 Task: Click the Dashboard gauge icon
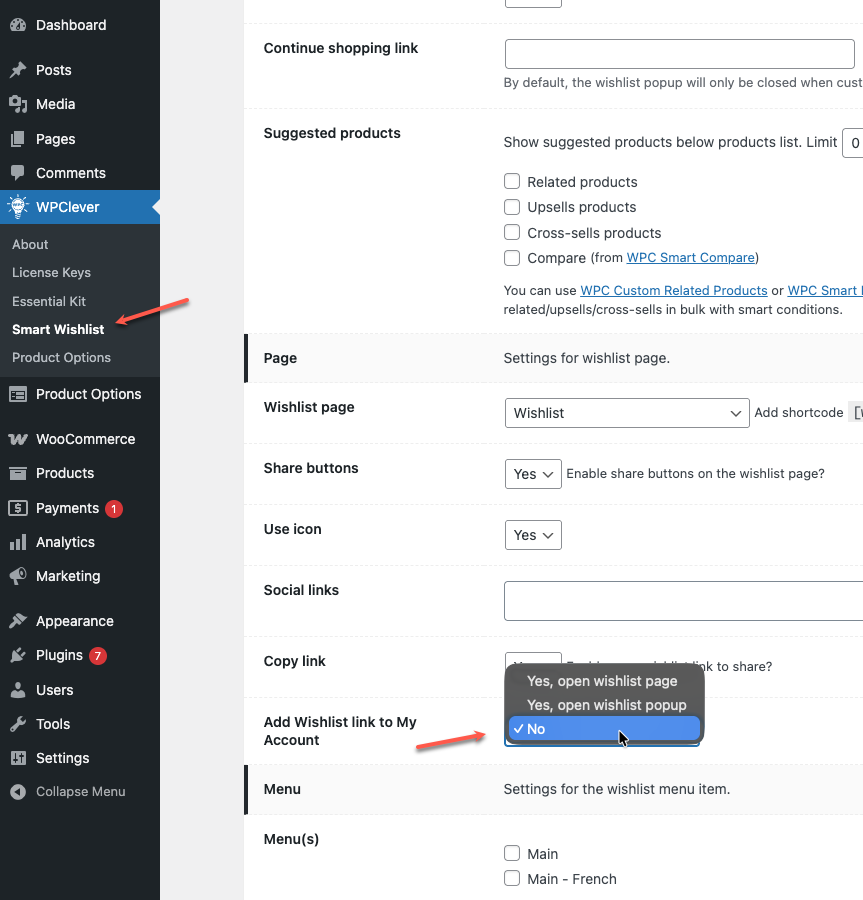(x=18, y=25)
